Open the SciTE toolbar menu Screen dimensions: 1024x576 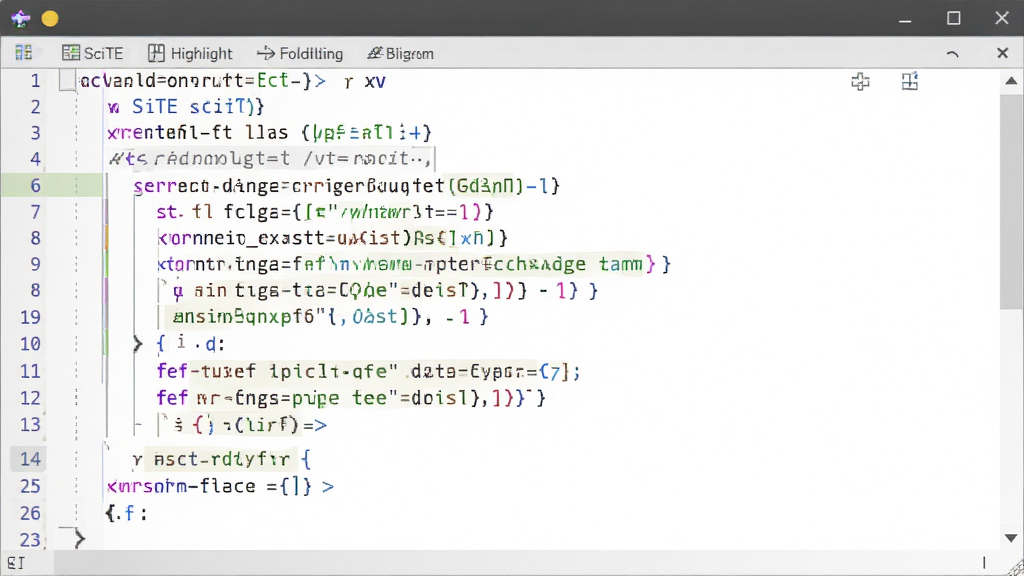(93, 54)
